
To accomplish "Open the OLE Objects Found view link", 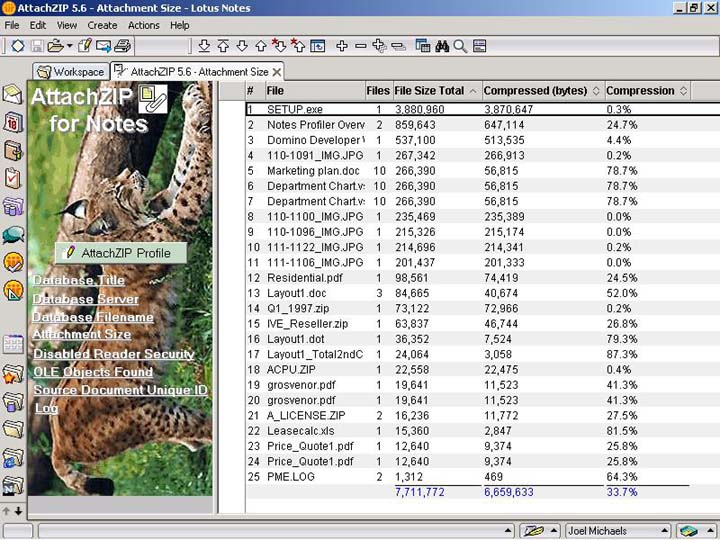I will pos(93,372).
